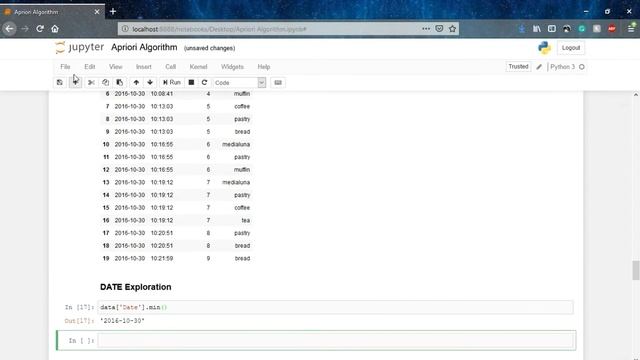
Task: Open the Widgets menu
Action: point(232,67)
